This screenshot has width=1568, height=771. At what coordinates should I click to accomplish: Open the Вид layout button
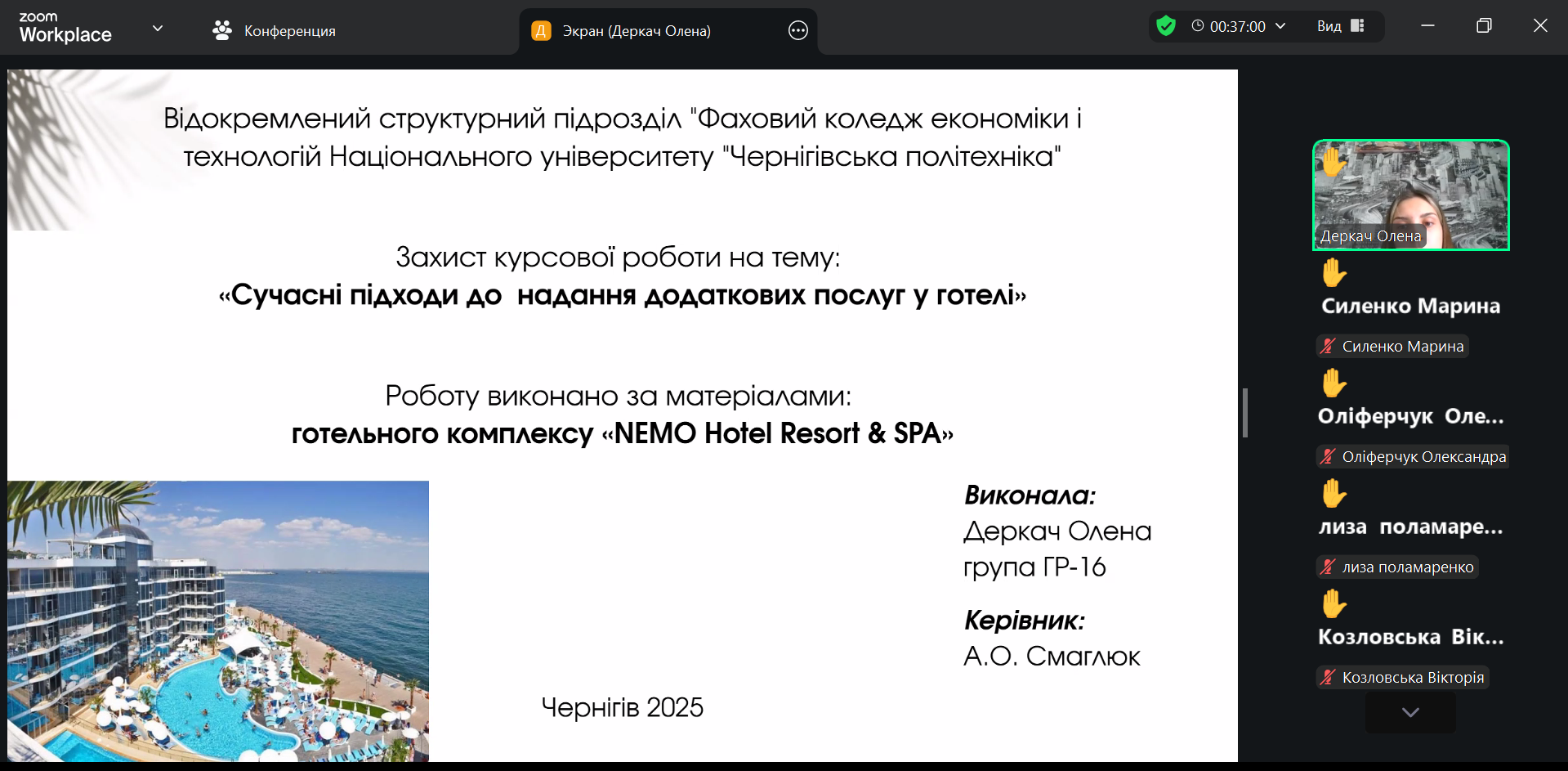[x=1340, y=26]
